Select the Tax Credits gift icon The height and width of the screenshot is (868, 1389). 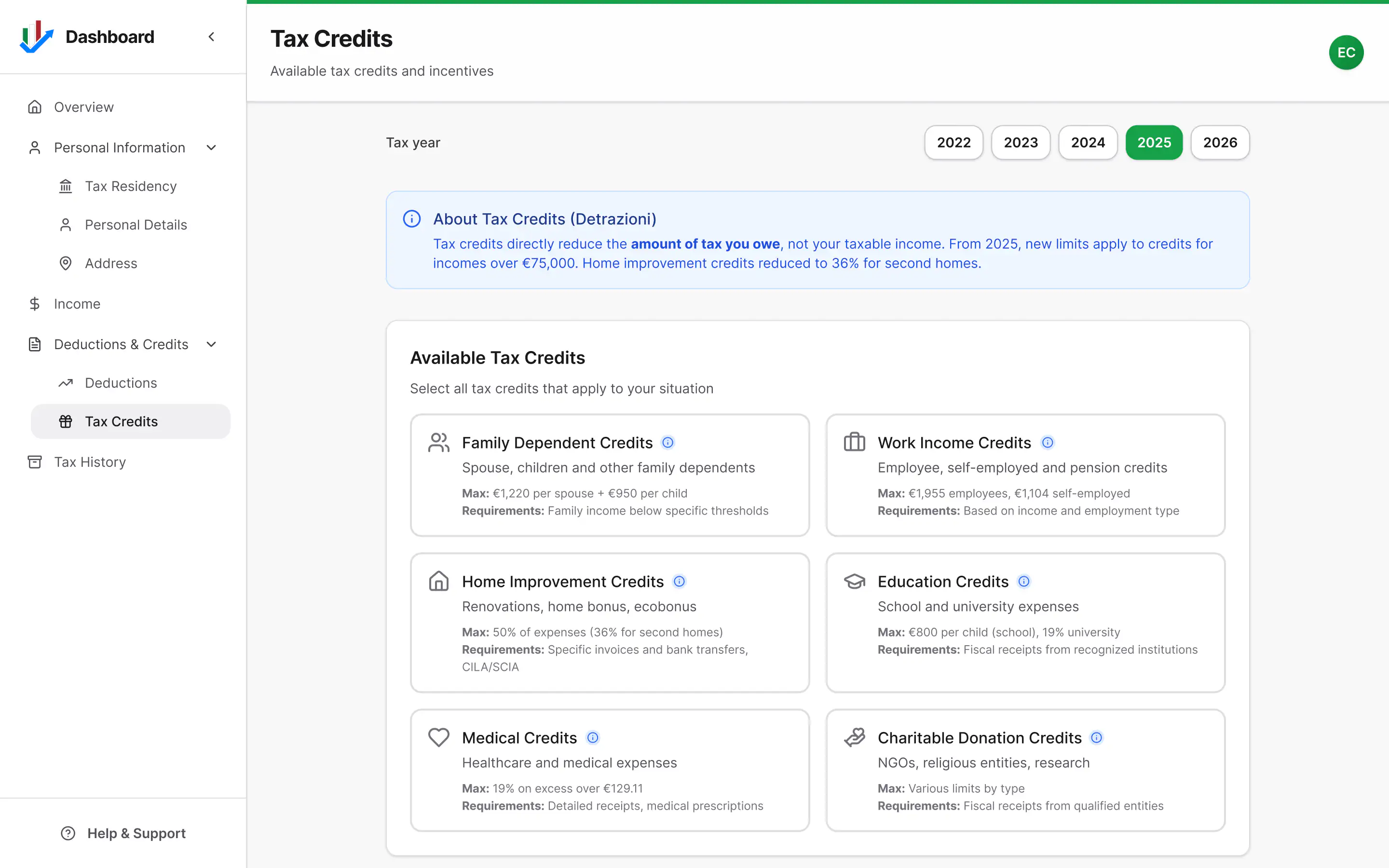click(66, 421)
